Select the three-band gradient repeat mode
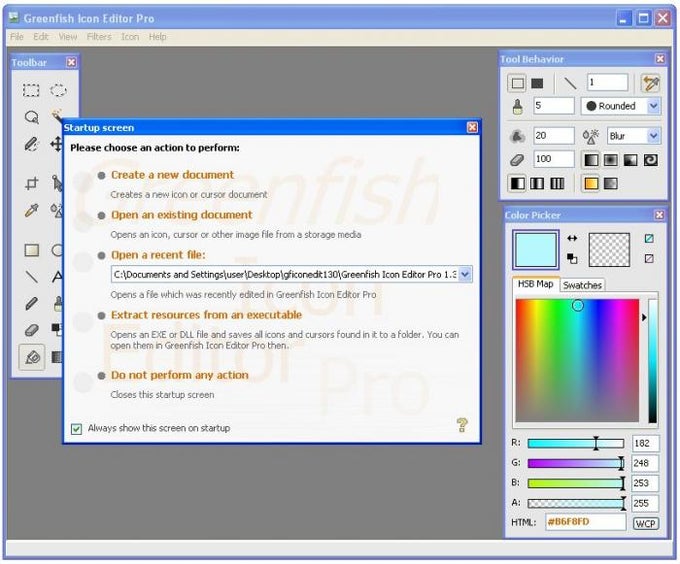Viewport: 680px width, 564px height. point(537,184)
